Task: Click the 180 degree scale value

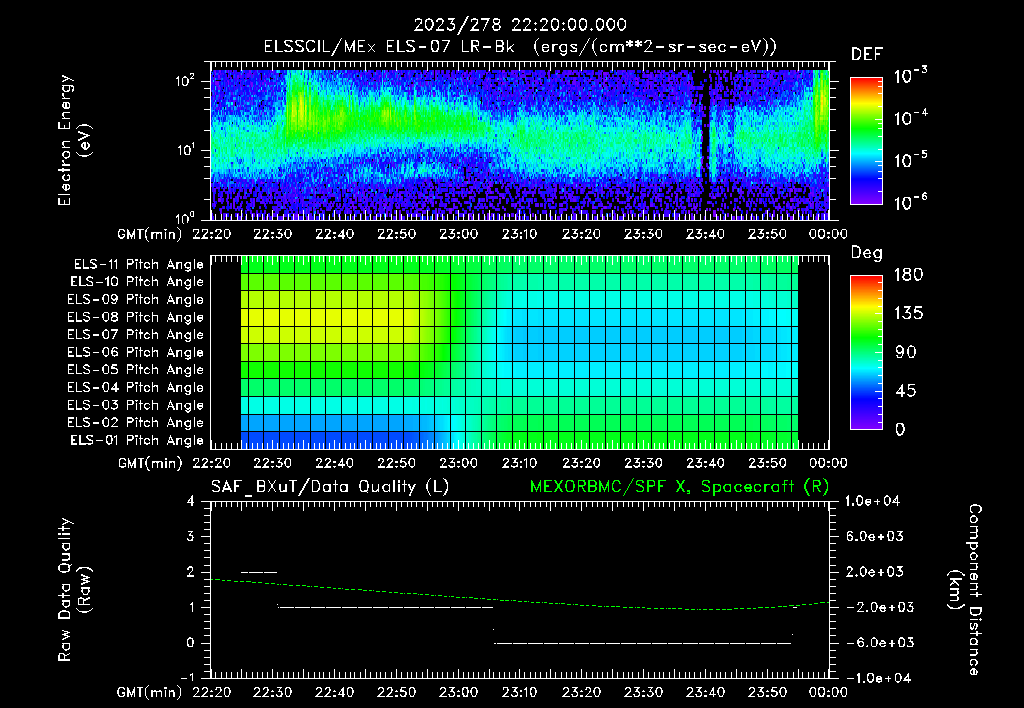Action: (908, 275)
